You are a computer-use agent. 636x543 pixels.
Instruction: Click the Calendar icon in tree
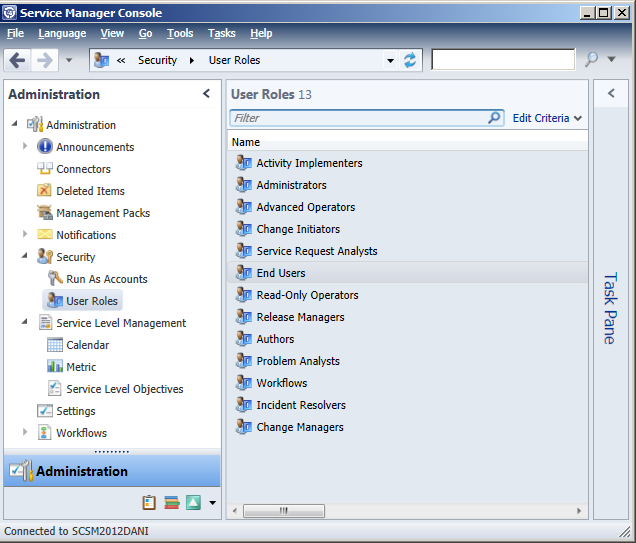[55, 345]
